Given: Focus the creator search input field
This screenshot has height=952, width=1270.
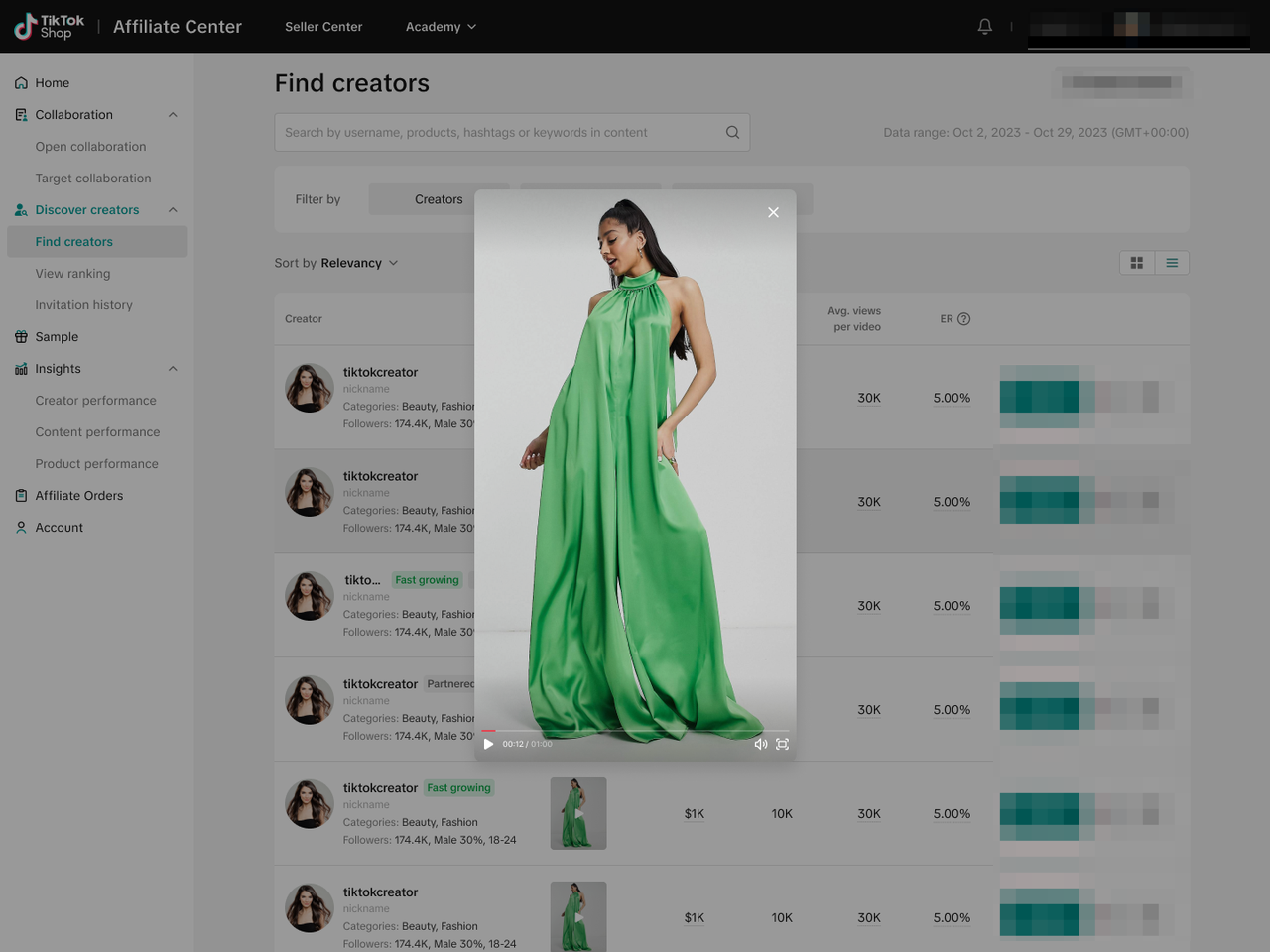Looking at the screenshot, I should point(501,132).
